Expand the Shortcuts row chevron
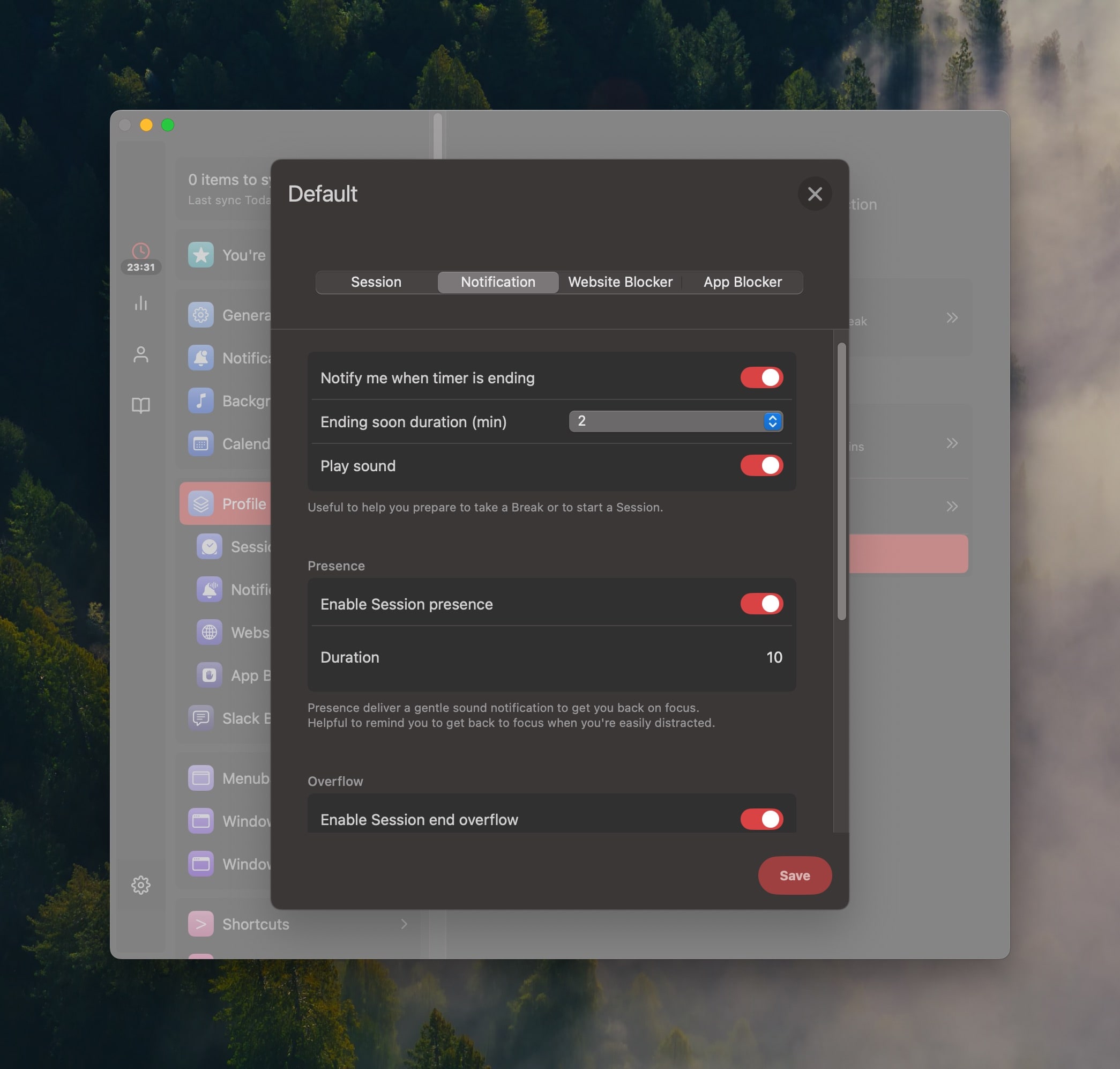Viewport: 1120px width, 1069px height. [404, 924]
